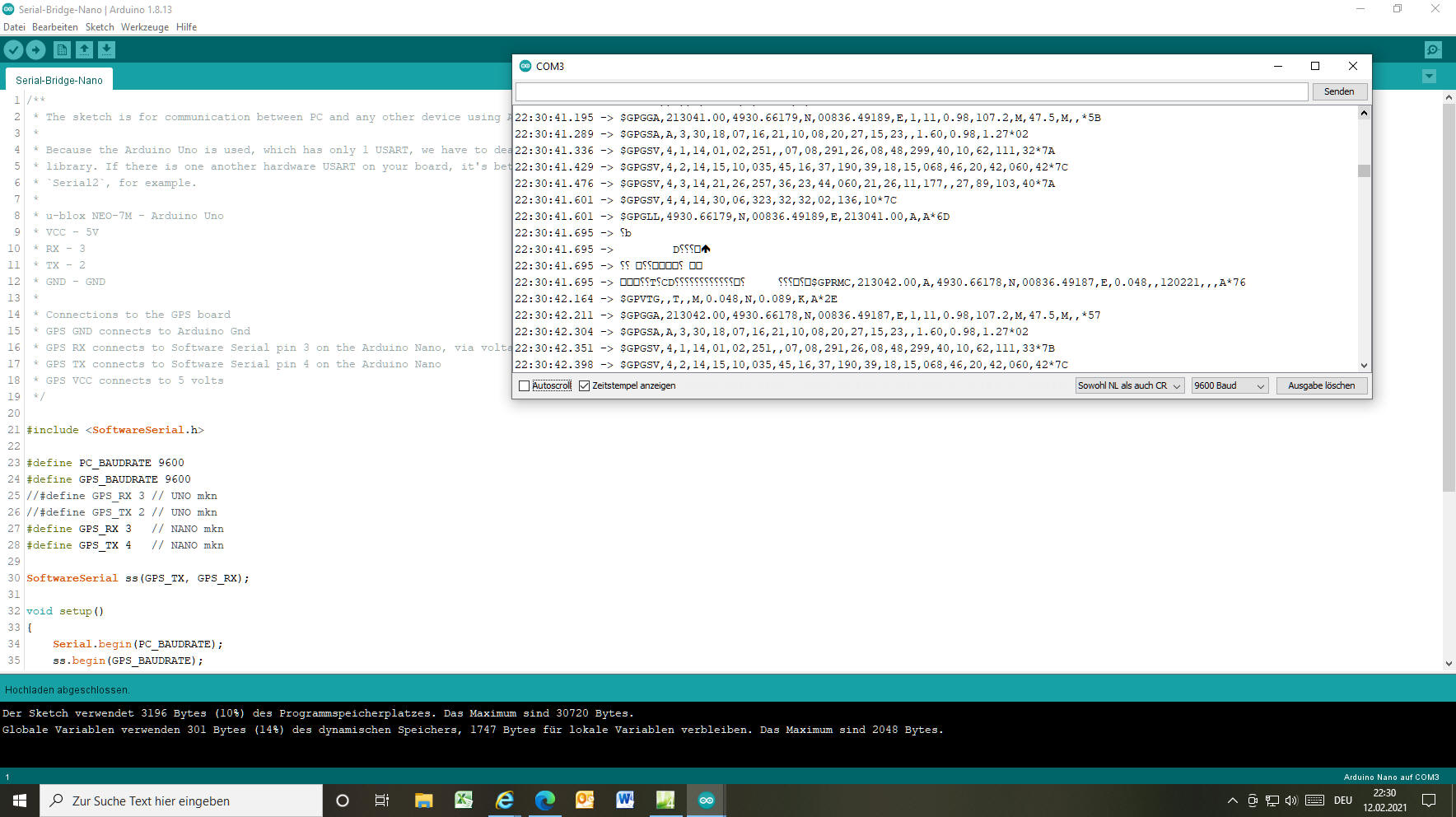
Task: Save the sketch with the Save icon
Action: (106, 50)
